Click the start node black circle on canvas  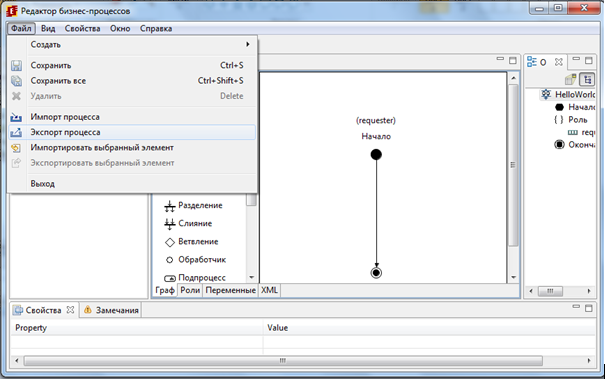(376, 154)
